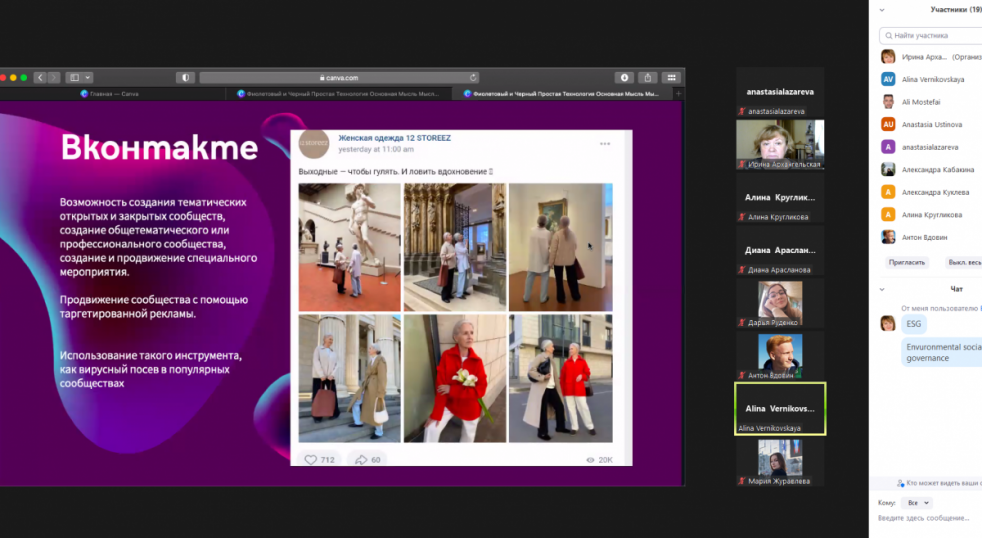Click the 'Найти участника' search field
Image resolution: width=982 pixels, height=538 pixels.
click(931, 36)
